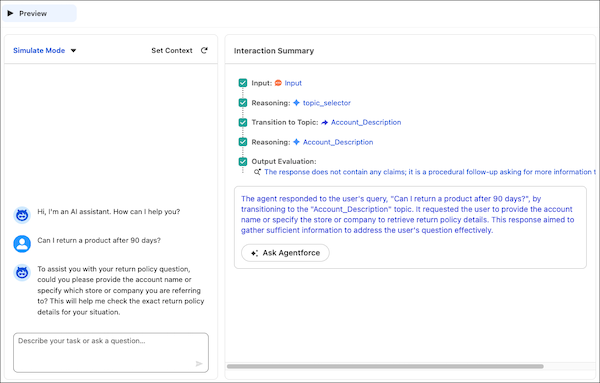The width and height of the screenshot is (600, 383).
Task: Open the Input link
Action: point(293,83)
